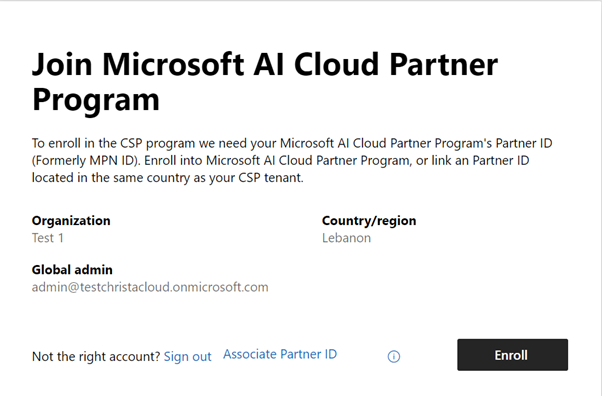Sign out of the current account

[187, 356]
